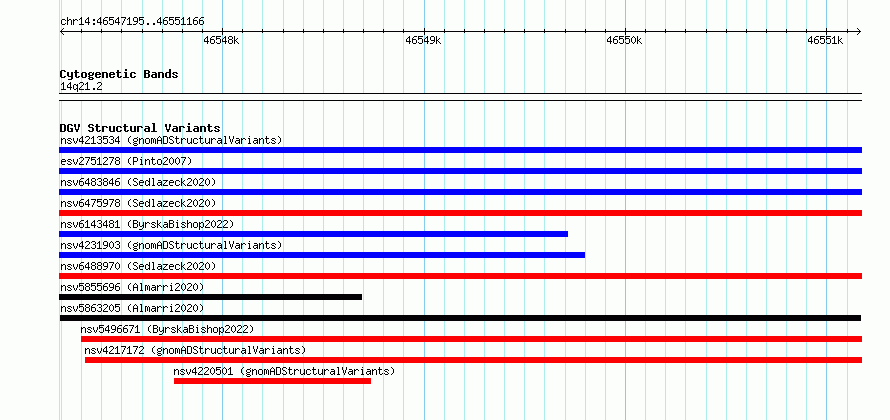The width and height of the screenshot is (890, 420).
Task: Select the blue bar under nsv6483846
Action: (x=460, y=192)
